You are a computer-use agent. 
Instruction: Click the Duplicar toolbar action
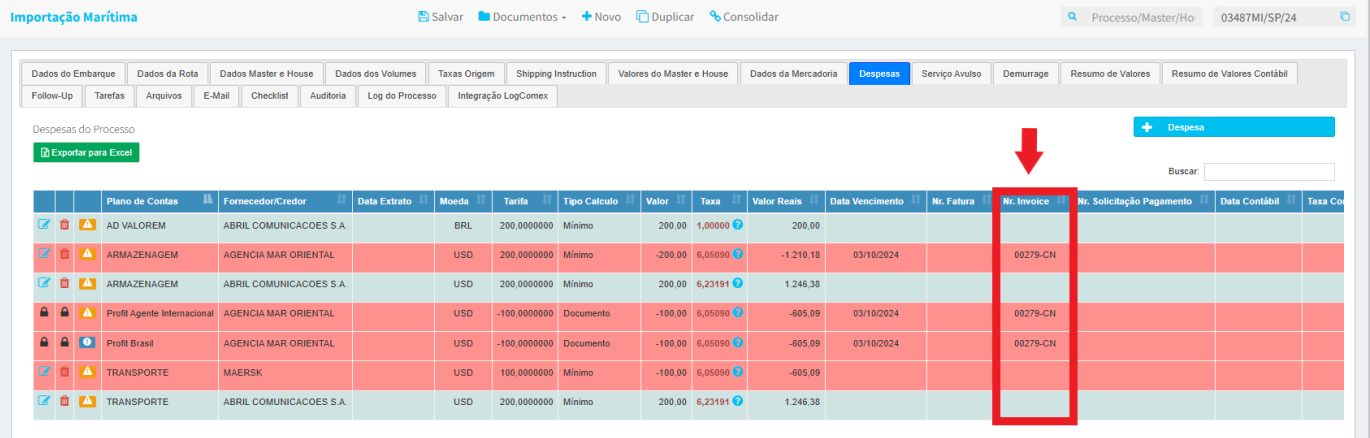[x=665, y=17]
